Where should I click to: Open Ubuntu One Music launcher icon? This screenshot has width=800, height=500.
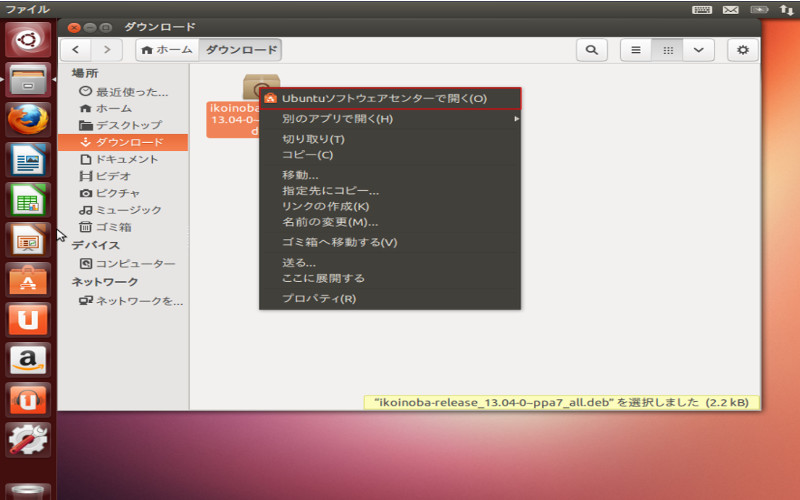pyautogui.click(x=28, y=399)
